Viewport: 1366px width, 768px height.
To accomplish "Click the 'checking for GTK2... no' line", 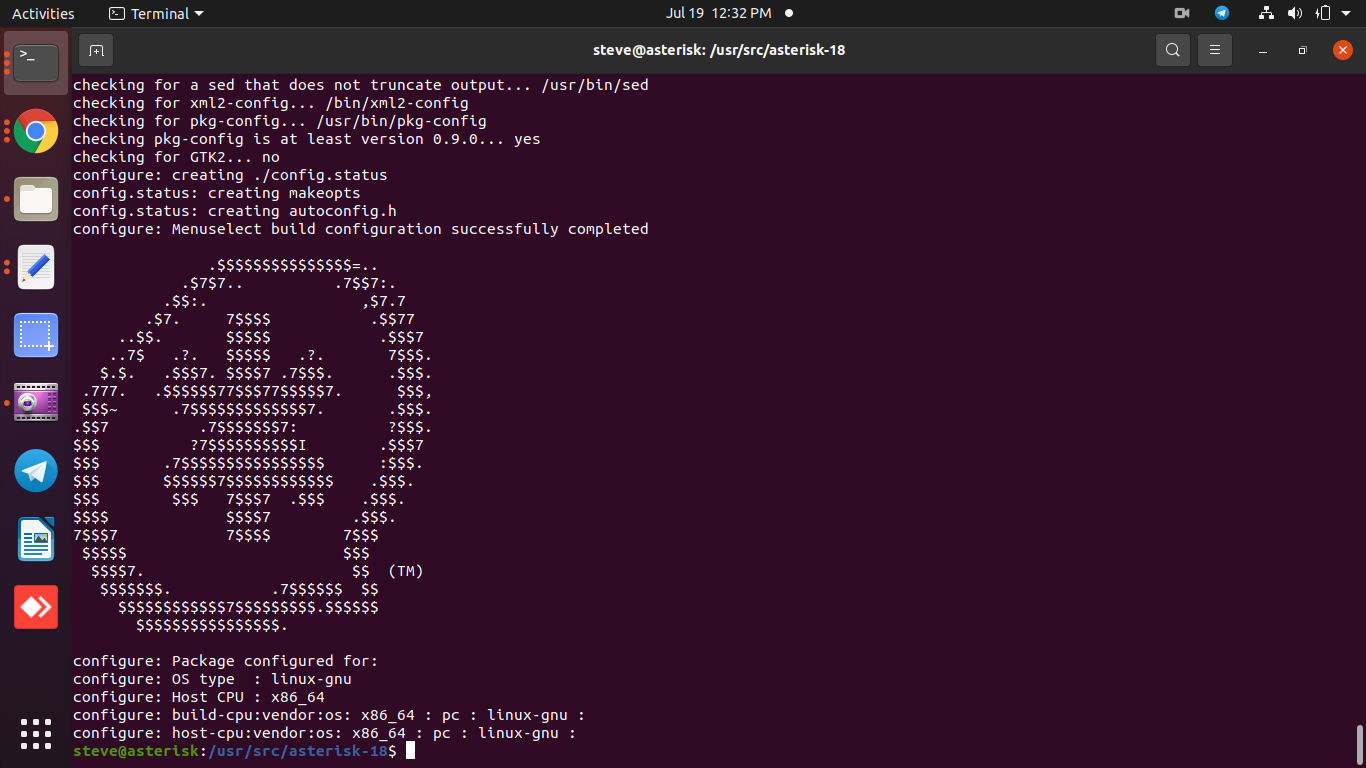I will pos(176,157).
